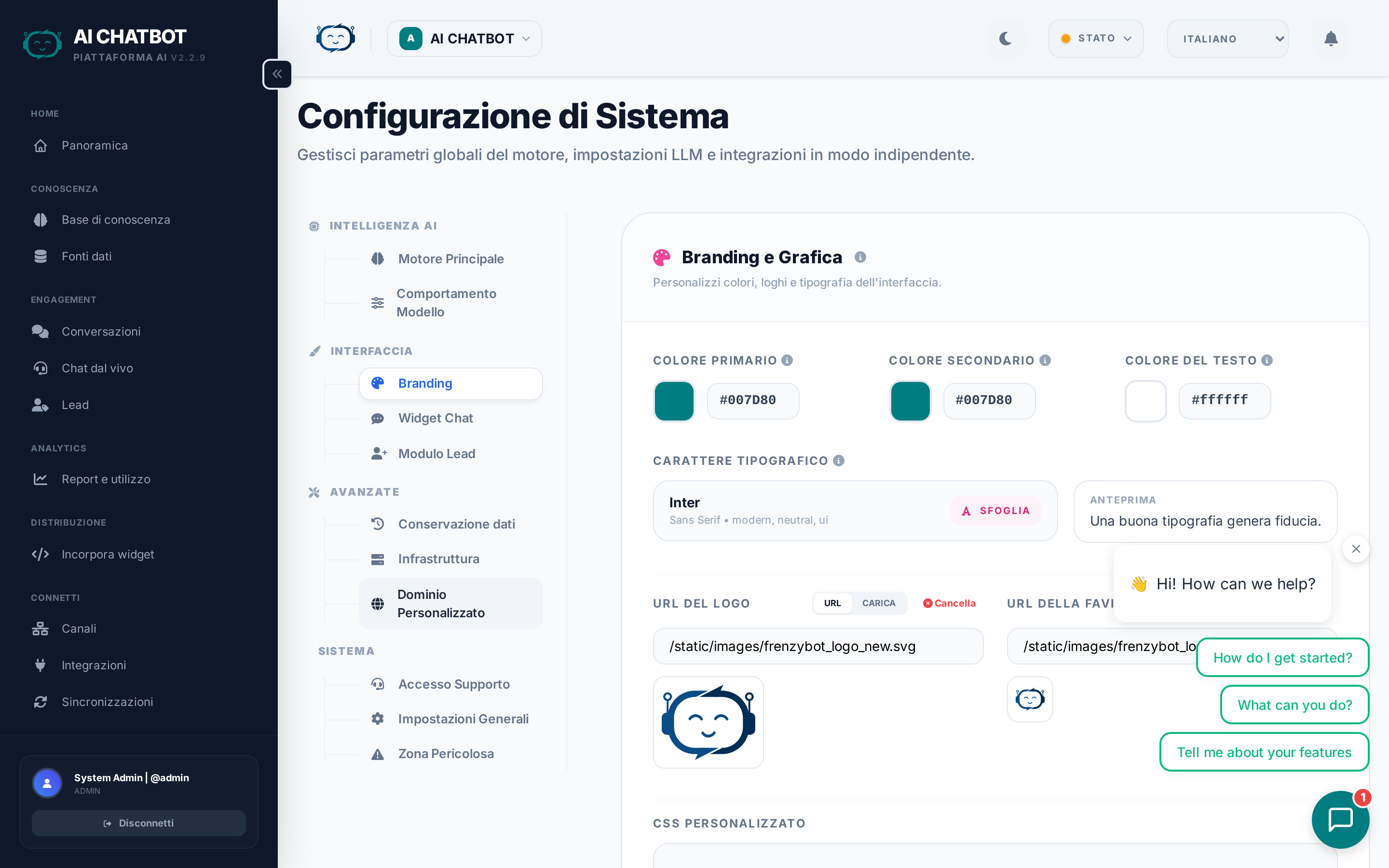The image size is (1389, 868).
Task: Collapse the sidebar with double-chevron button
Action: [x=277, y=74]
